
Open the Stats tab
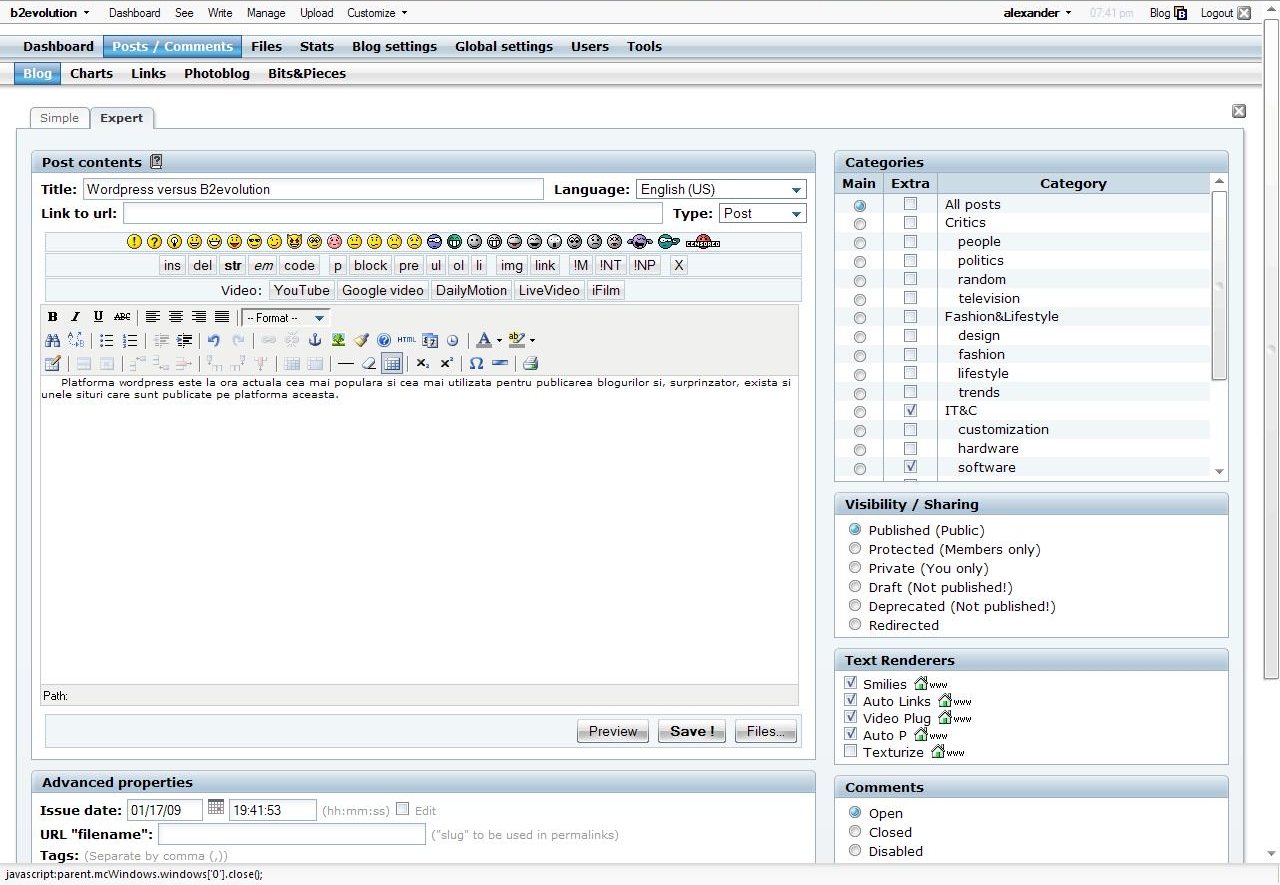pyautogui.click(x=317, y=46)
